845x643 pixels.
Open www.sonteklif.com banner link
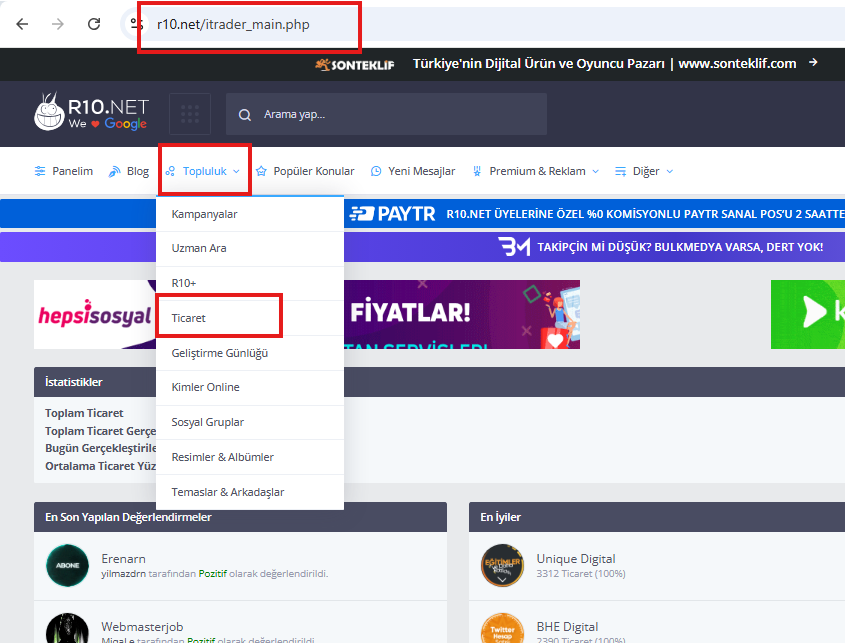coord(737,64)
